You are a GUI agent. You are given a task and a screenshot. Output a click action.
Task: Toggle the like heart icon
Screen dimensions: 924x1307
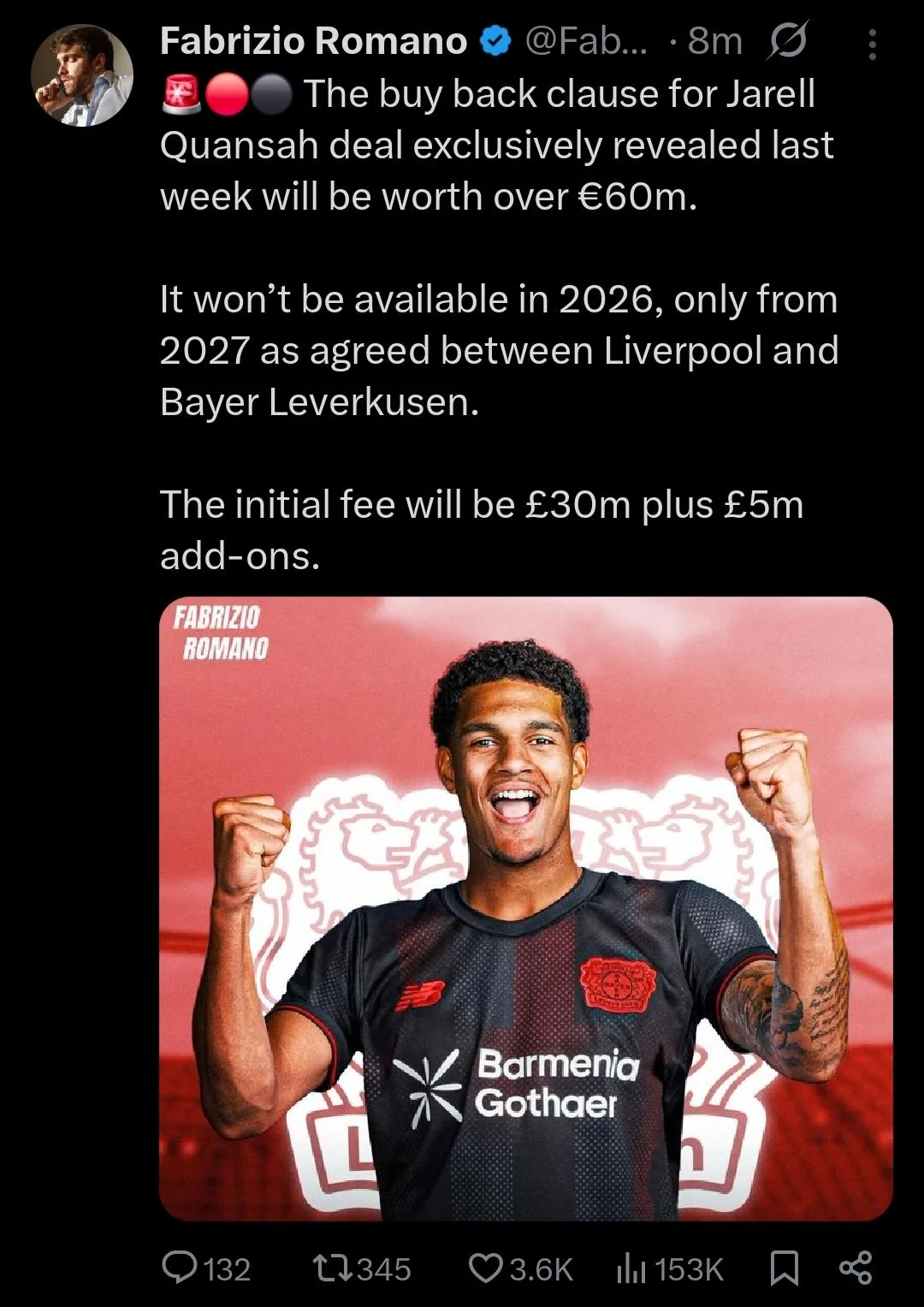point(487,1268)
